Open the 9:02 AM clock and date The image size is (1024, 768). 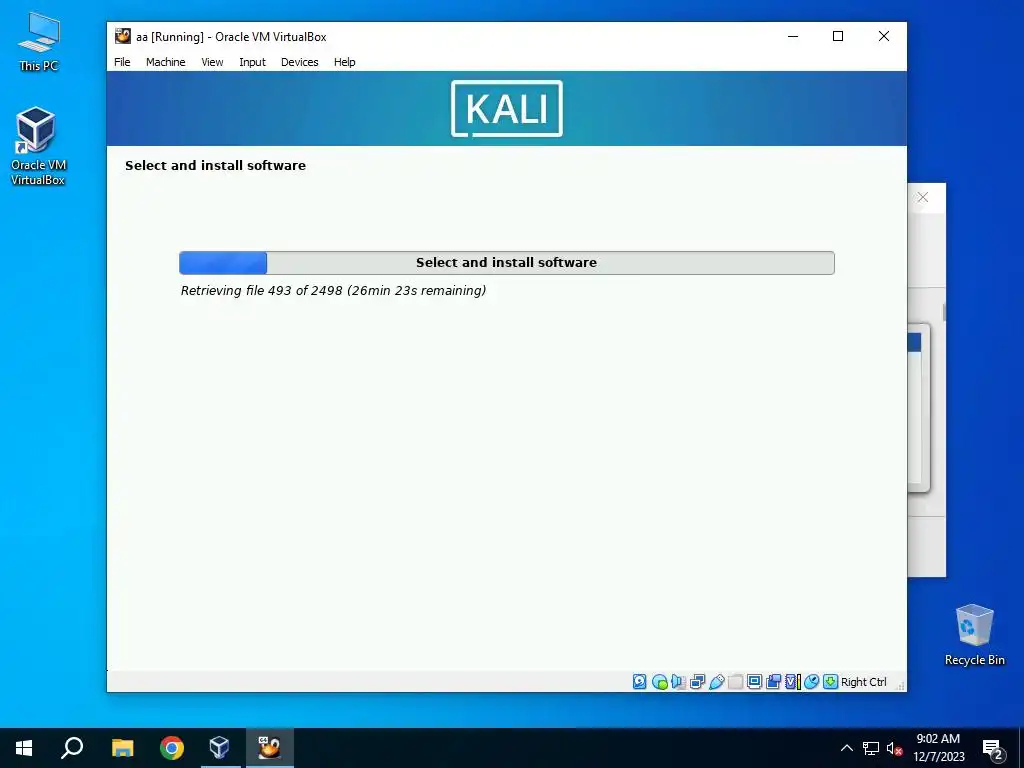coord(938,748)
